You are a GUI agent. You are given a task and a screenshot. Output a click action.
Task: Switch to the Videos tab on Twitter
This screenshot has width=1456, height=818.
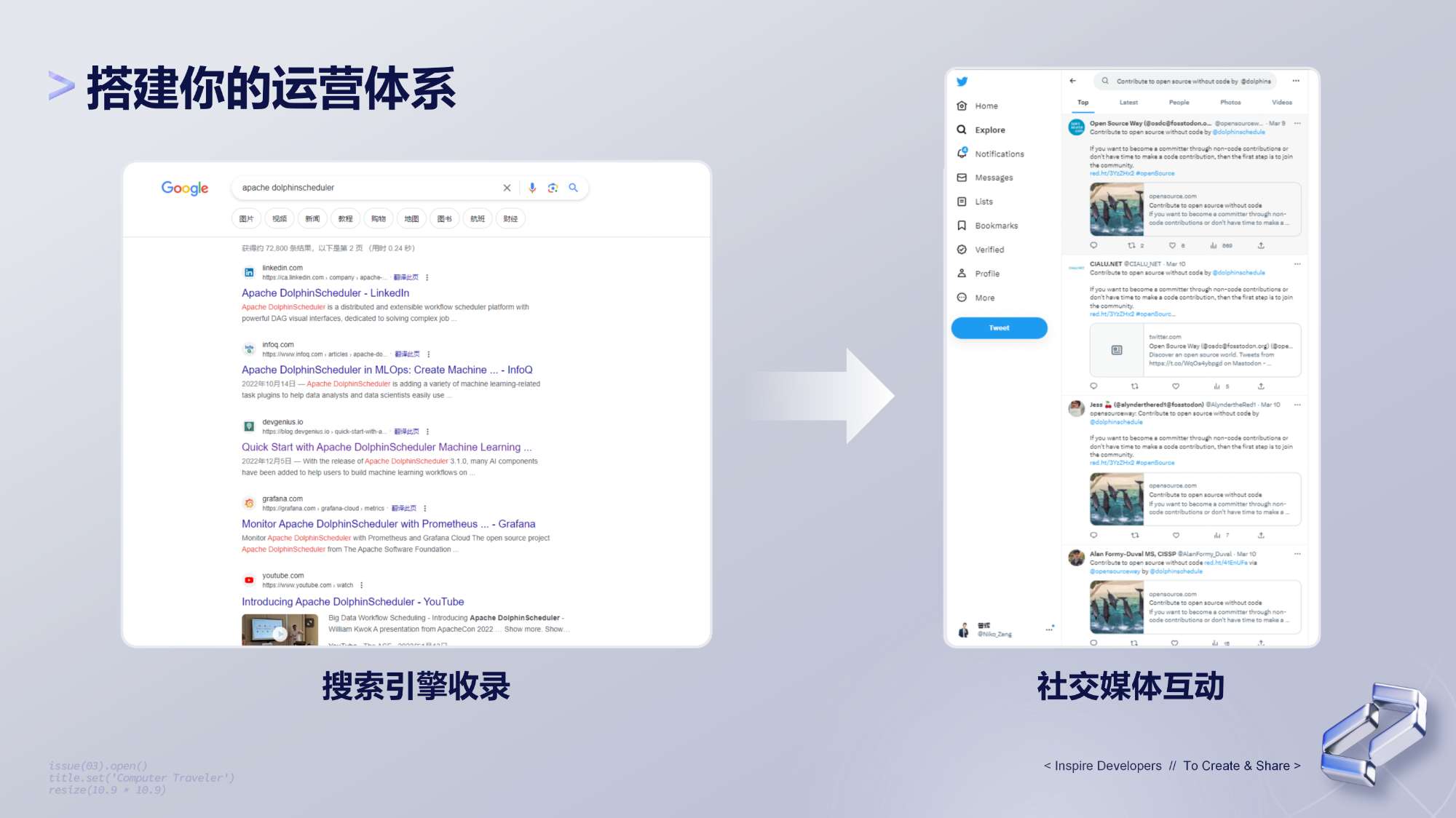[1282, 103]
